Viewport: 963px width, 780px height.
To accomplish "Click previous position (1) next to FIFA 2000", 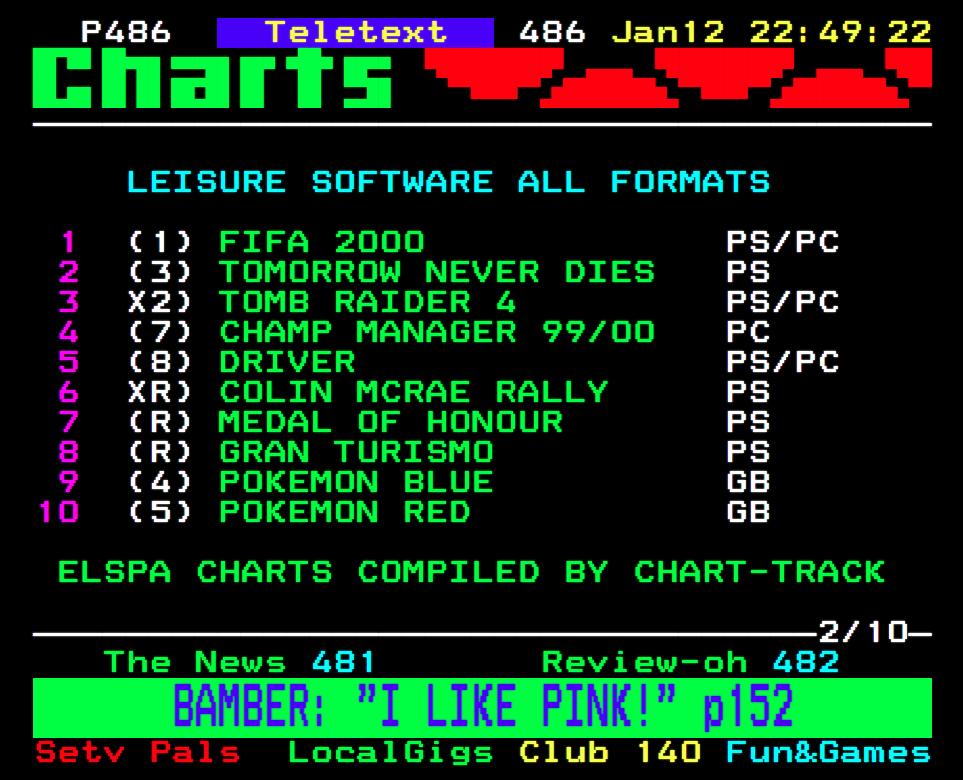I will pyautogui.click(x=160, y=242).
